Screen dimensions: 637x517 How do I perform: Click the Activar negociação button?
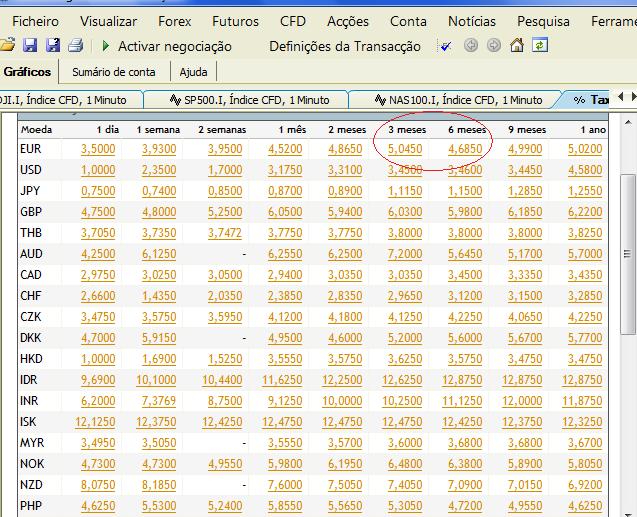(175, 46)
